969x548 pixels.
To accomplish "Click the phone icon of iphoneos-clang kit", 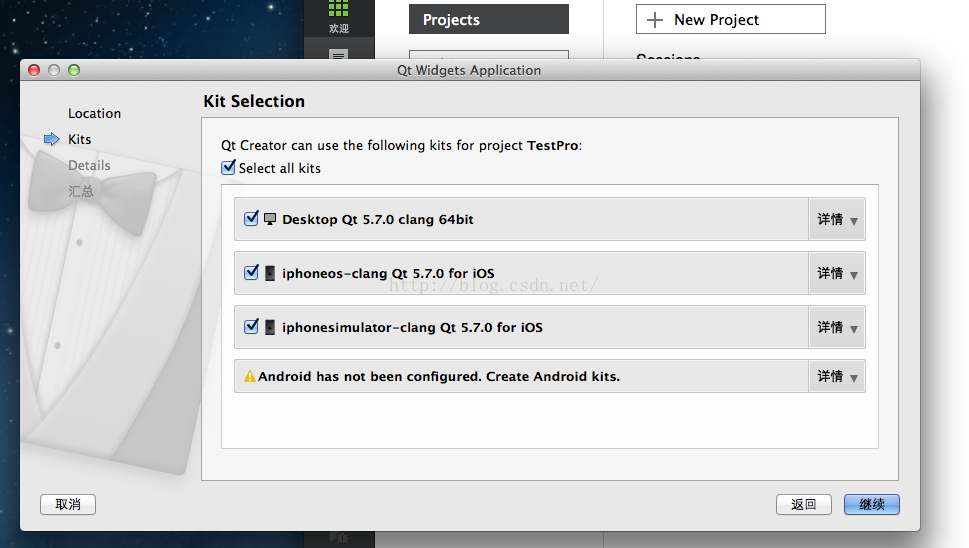I will 270,273.
